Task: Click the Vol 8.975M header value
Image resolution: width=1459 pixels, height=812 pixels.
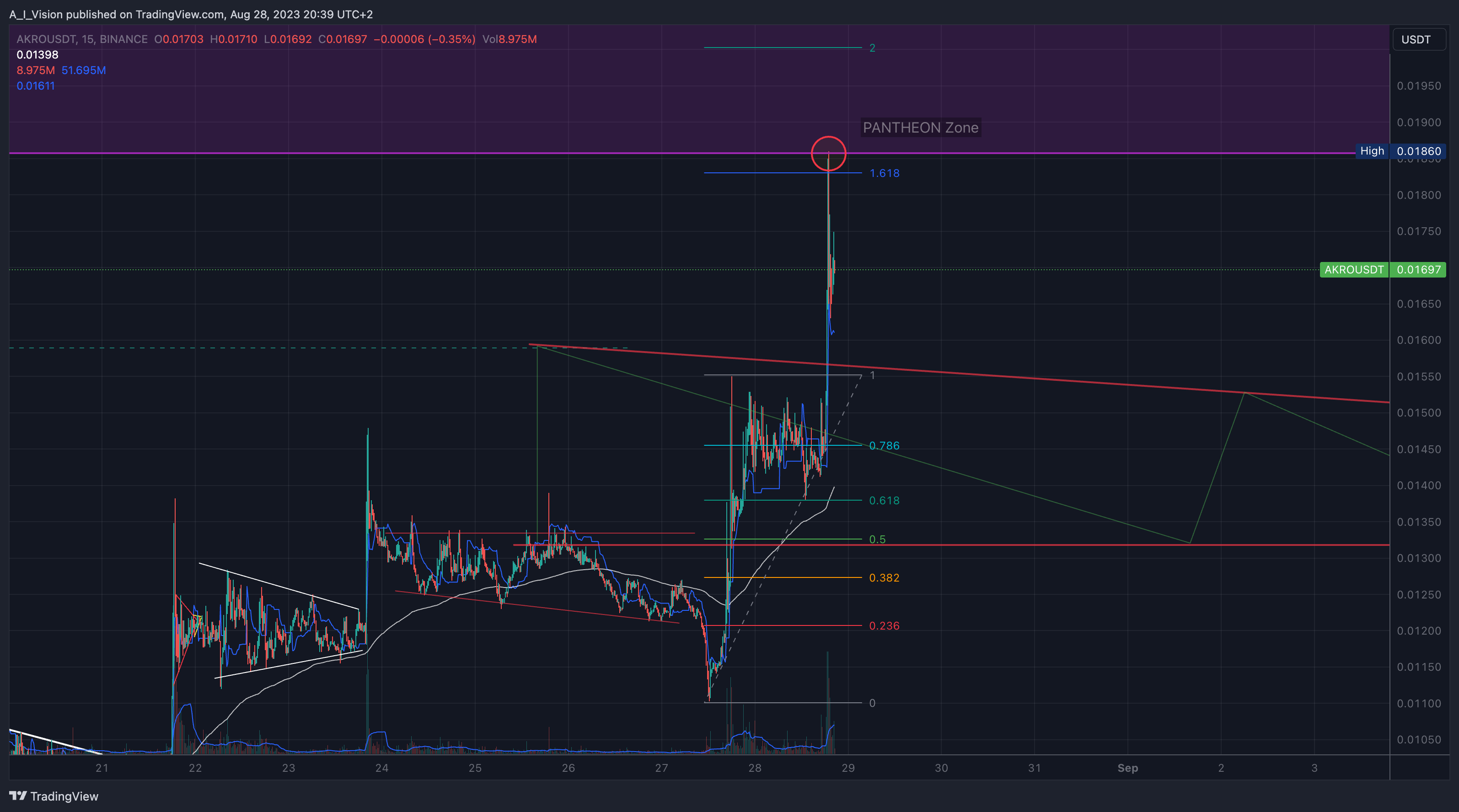Action: [510, 39]
